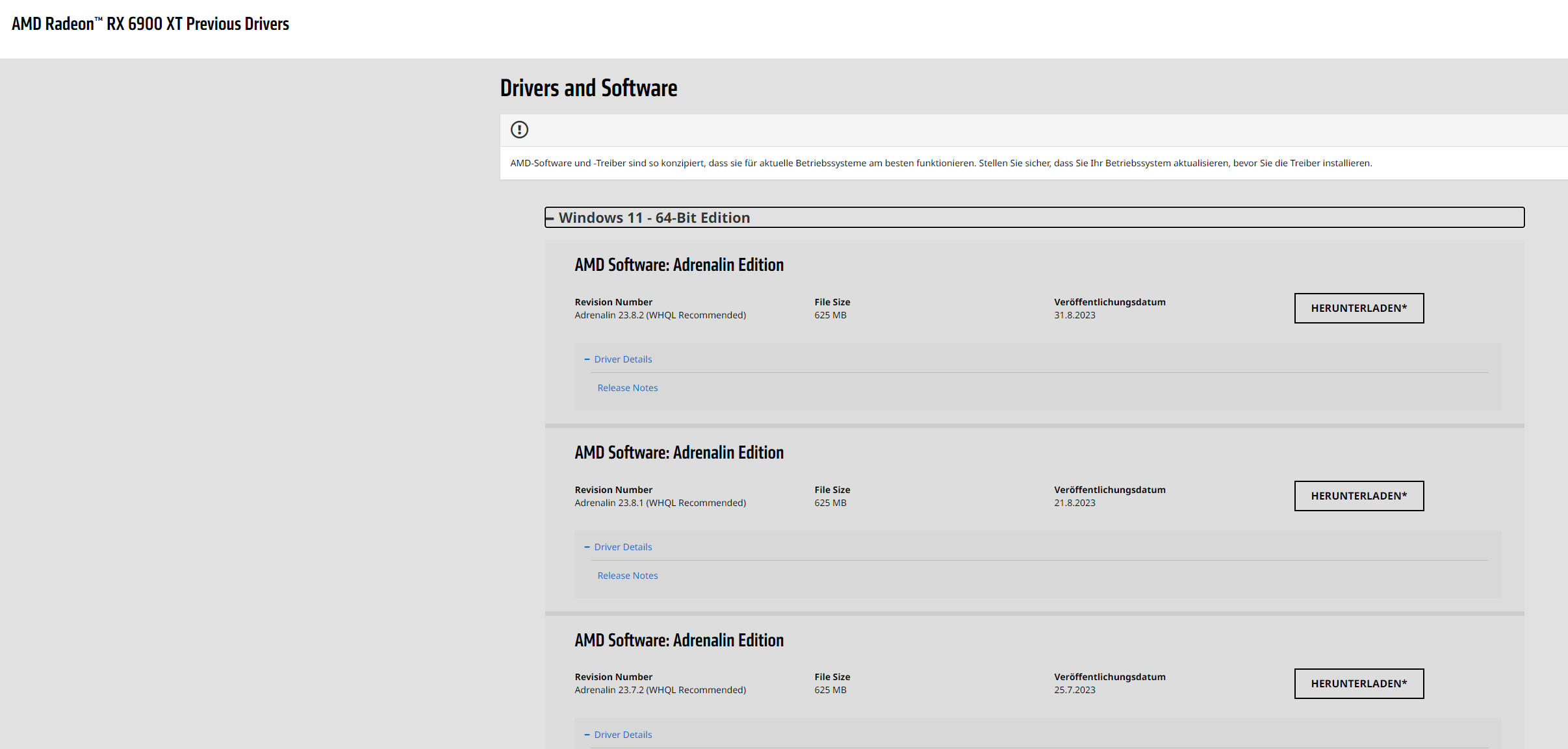Screen dimensions: 1568x749
Task: Click the exclamation notice icon
Action: click(x=519, y=130)
